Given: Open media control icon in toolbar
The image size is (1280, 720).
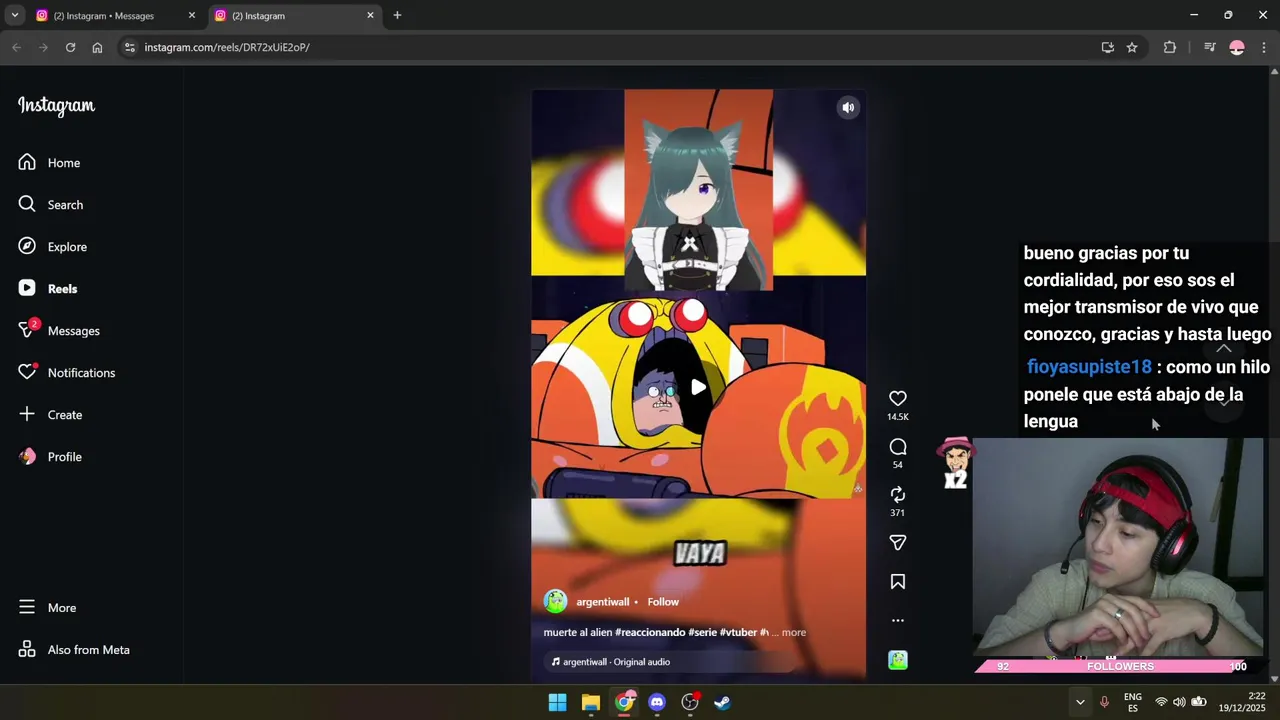Looking at the screenshot, I should click(1209, 47).
